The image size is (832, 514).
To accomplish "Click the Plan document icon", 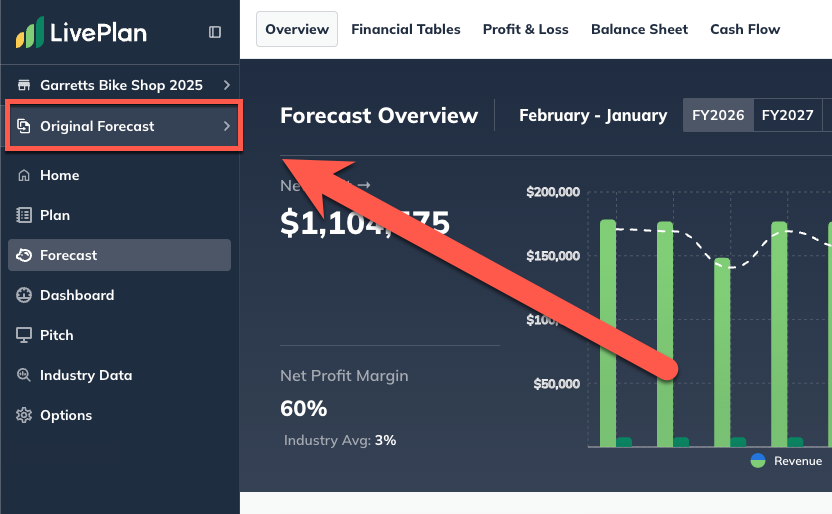I will pos(24,215).
